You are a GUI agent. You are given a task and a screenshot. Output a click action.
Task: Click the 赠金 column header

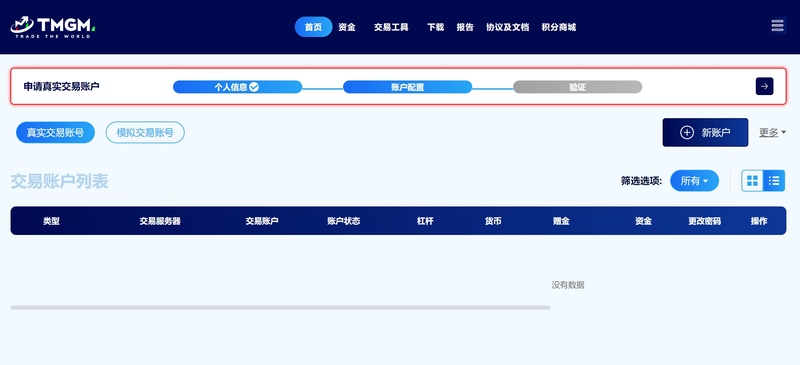561,221
